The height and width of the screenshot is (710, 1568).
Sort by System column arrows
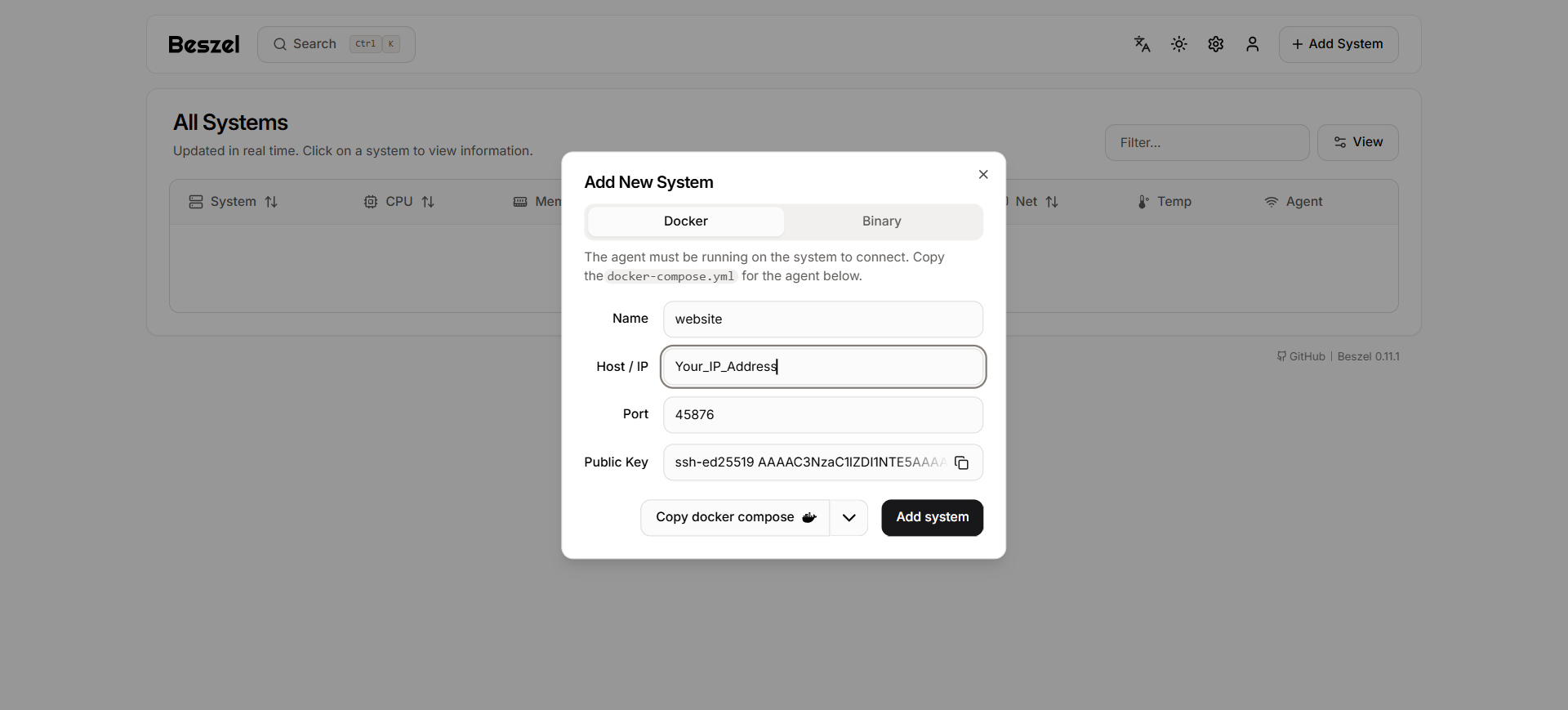(271, 202)
